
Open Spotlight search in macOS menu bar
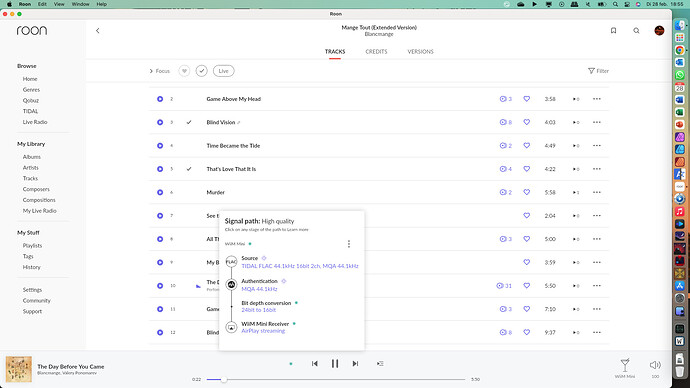click(x=615, y=4)
